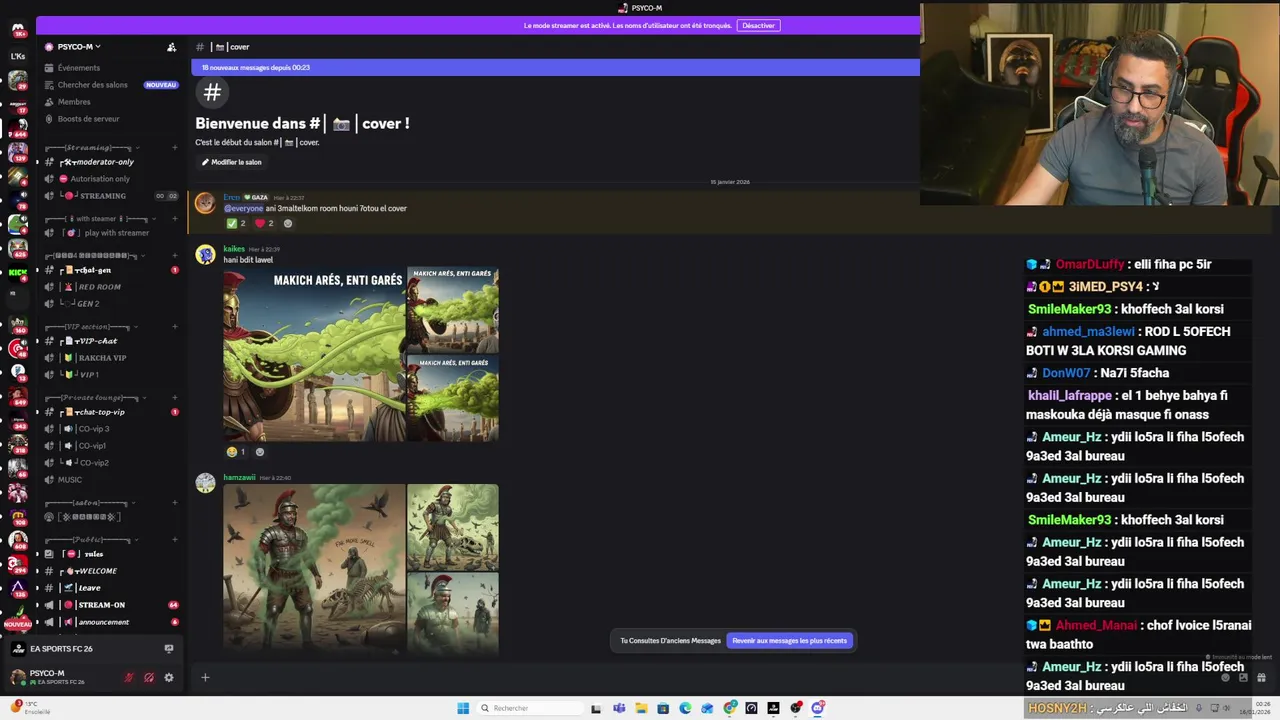The image size is (1280, 720).
Task: Add channel to Streaming category
Action: point(175,147)
